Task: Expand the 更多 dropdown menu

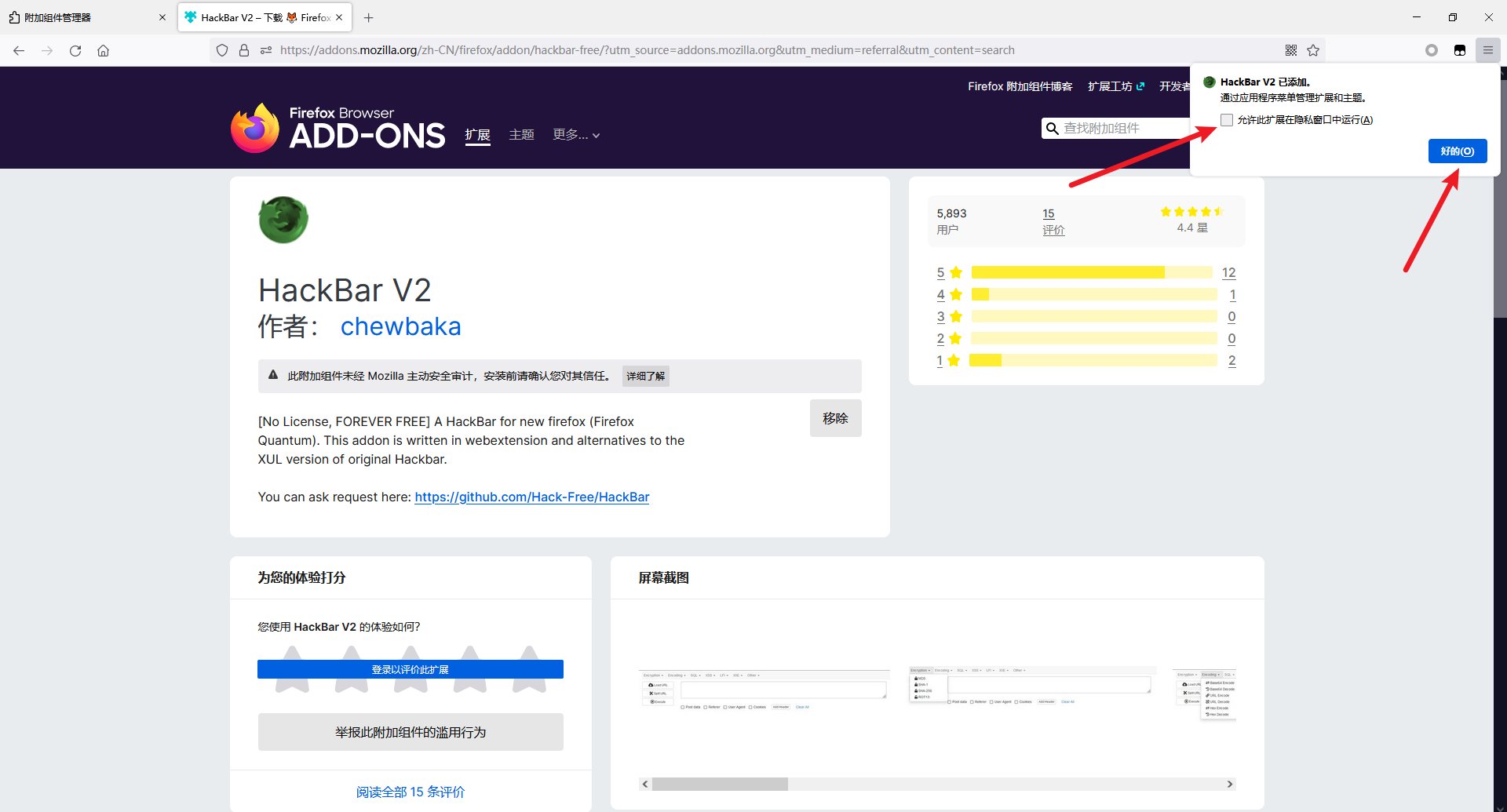Action: pos(576,135)
